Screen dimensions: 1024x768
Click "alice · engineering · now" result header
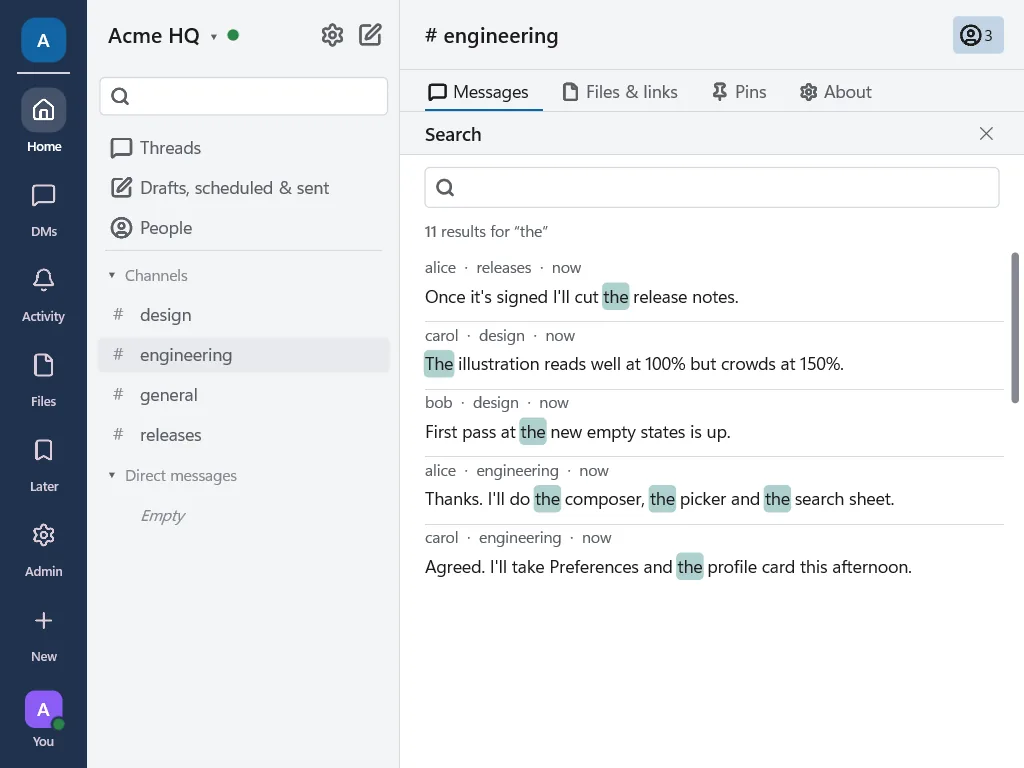tap(517, 471)
